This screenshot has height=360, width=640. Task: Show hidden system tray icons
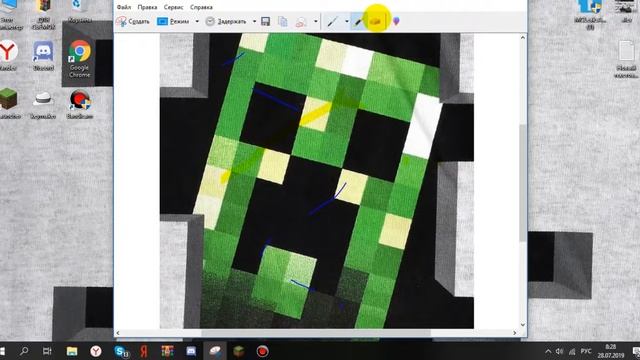coord(548,351)
